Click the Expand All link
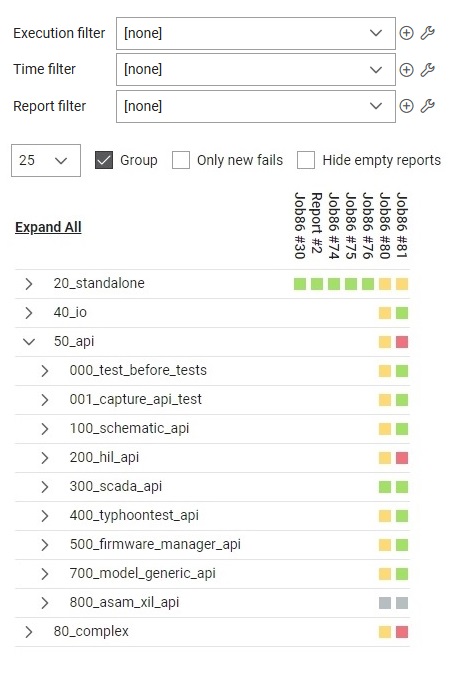 (48, 227)
